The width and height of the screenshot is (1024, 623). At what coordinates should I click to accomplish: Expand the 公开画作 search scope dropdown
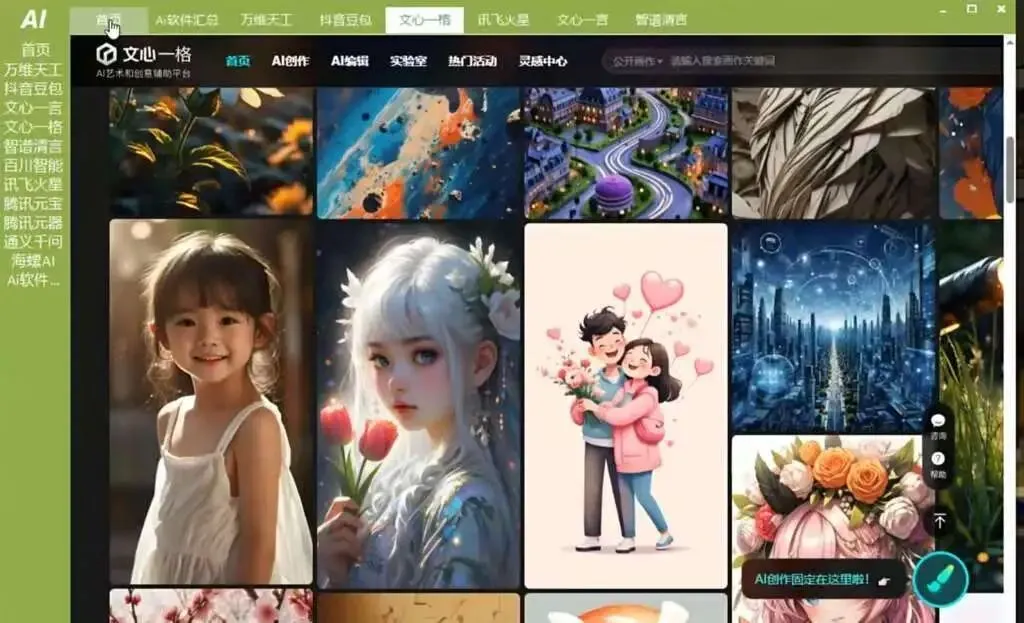pos(637,61)
